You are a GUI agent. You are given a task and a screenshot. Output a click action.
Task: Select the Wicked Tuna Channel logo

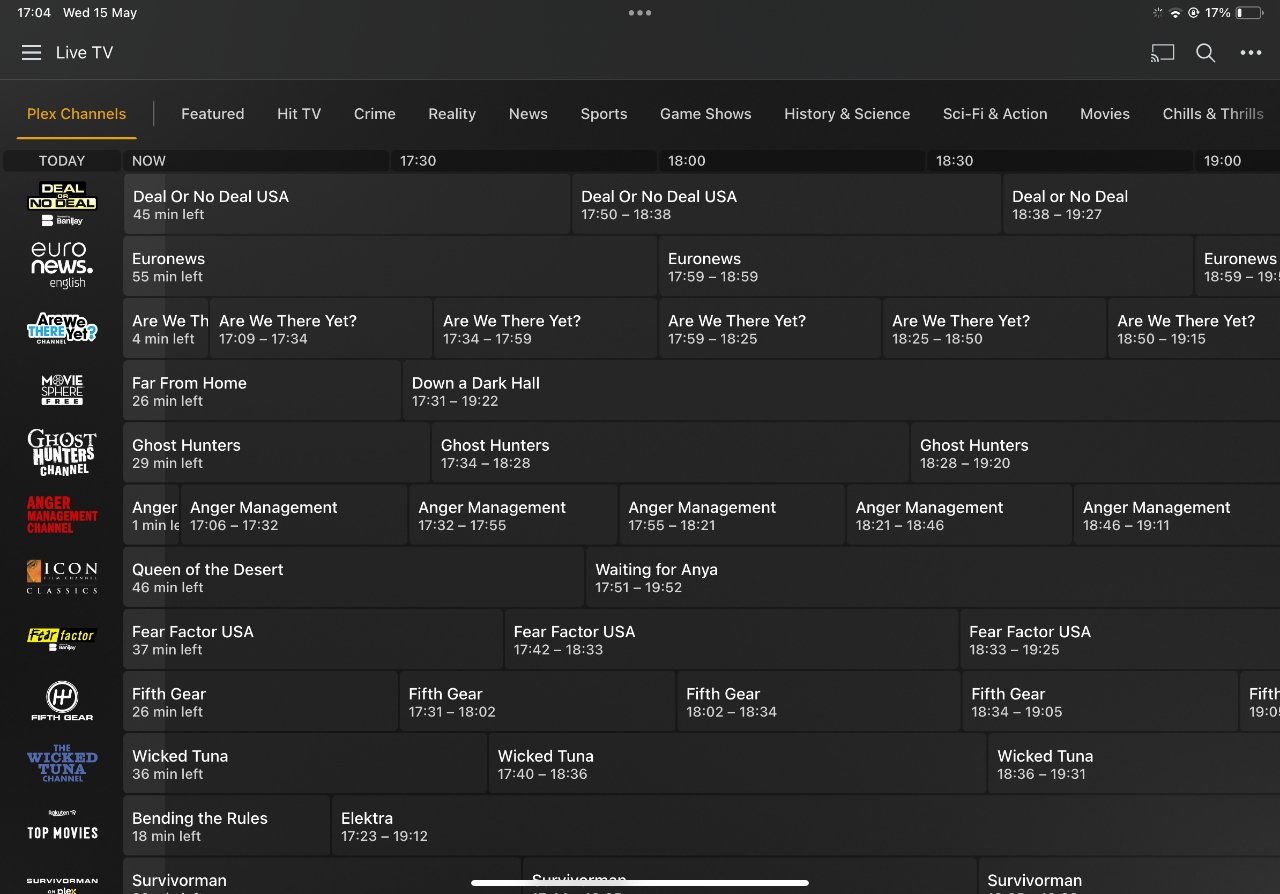point(62,763)
